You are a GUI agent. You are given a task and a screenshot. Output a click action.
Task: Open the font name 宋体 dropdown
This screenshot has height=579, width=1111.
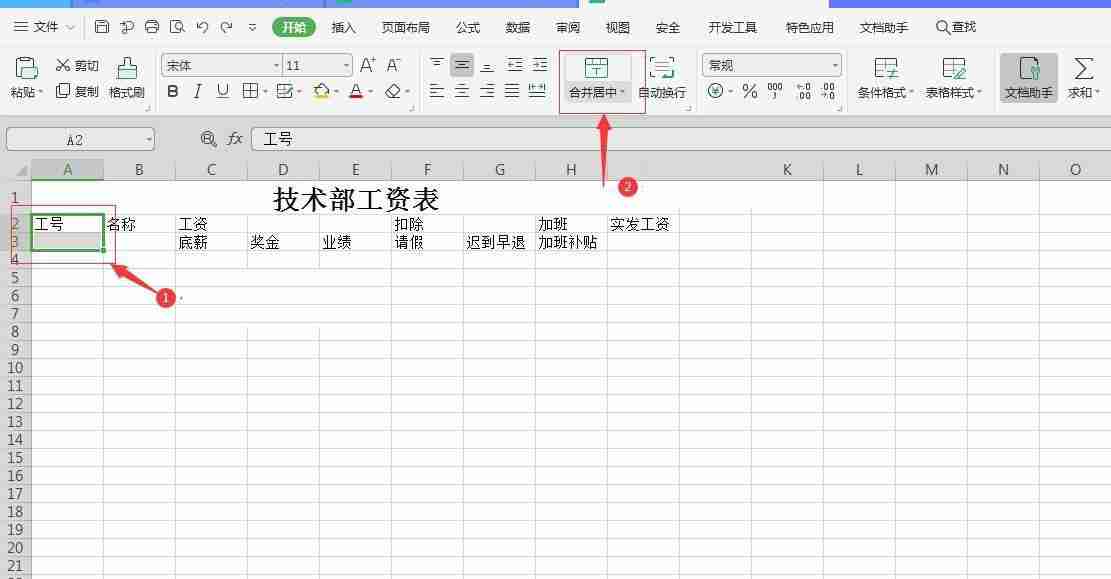click(x=276, y=65)
